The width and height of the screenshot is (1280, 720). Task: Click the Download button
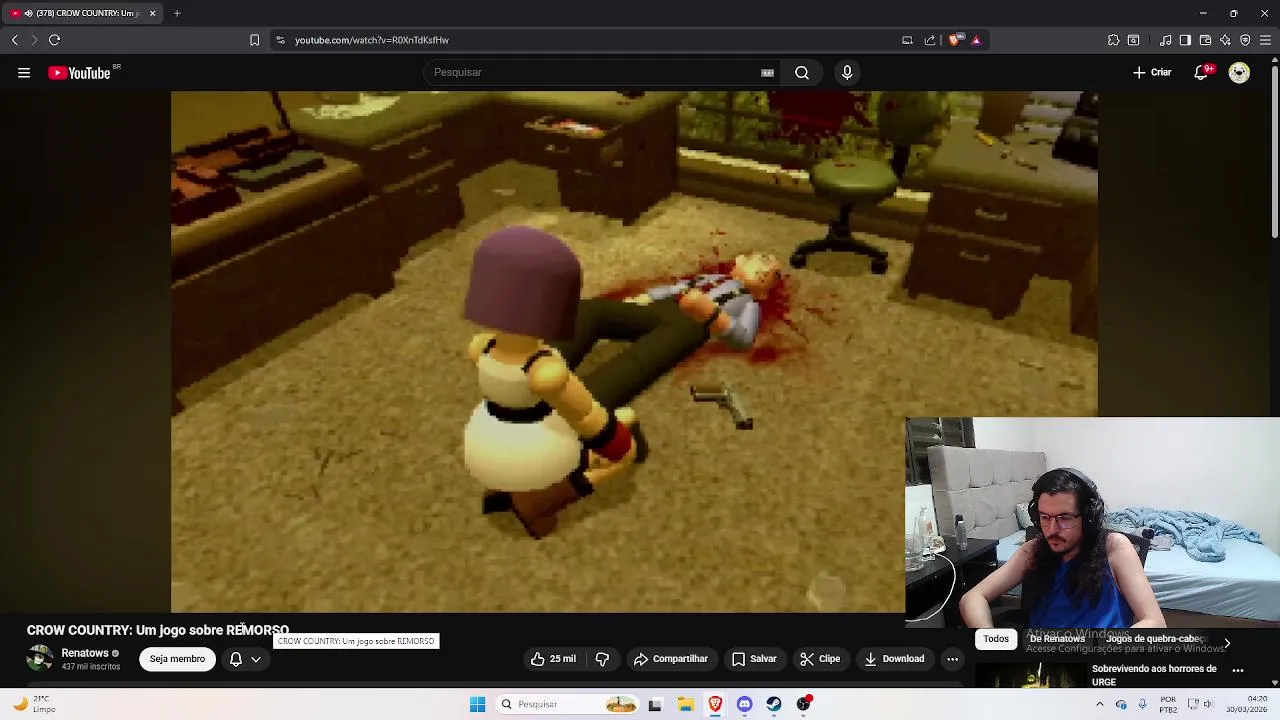pos(894,659)
